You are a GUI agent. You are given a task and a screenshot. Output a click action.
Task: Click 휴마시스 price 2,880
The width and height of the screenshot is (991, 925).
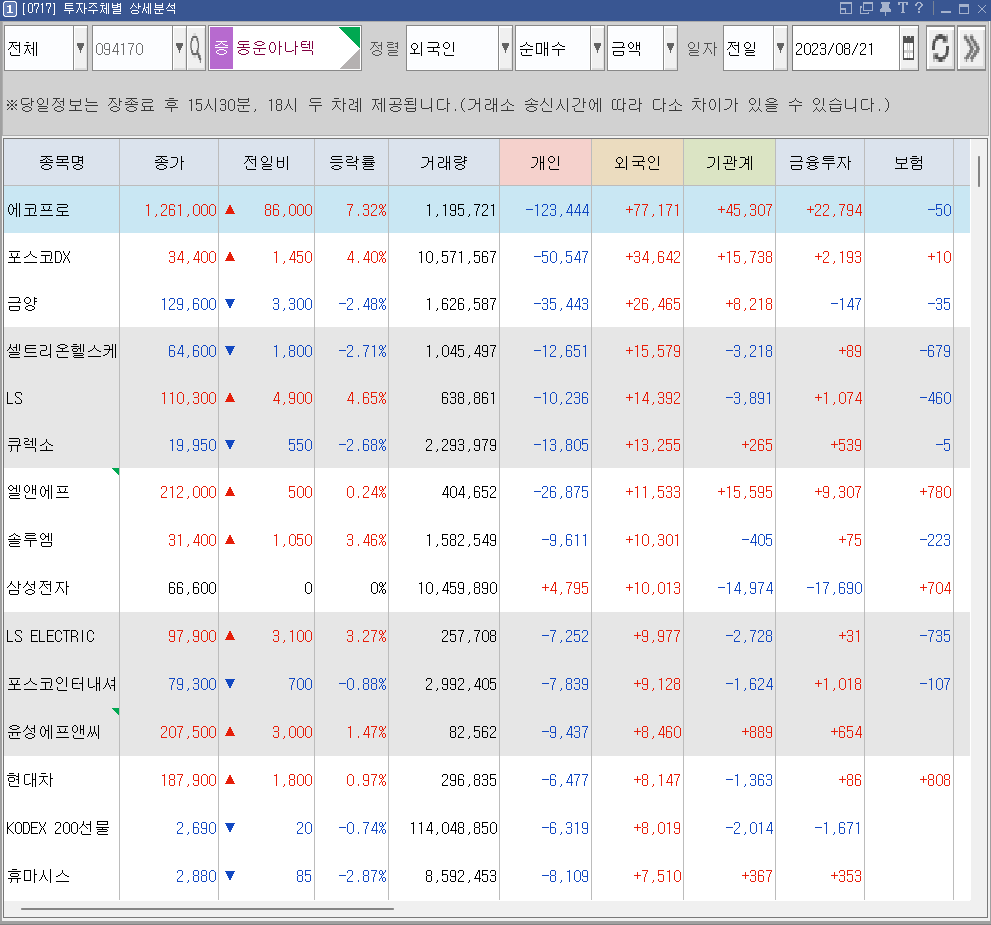(197, 876)
